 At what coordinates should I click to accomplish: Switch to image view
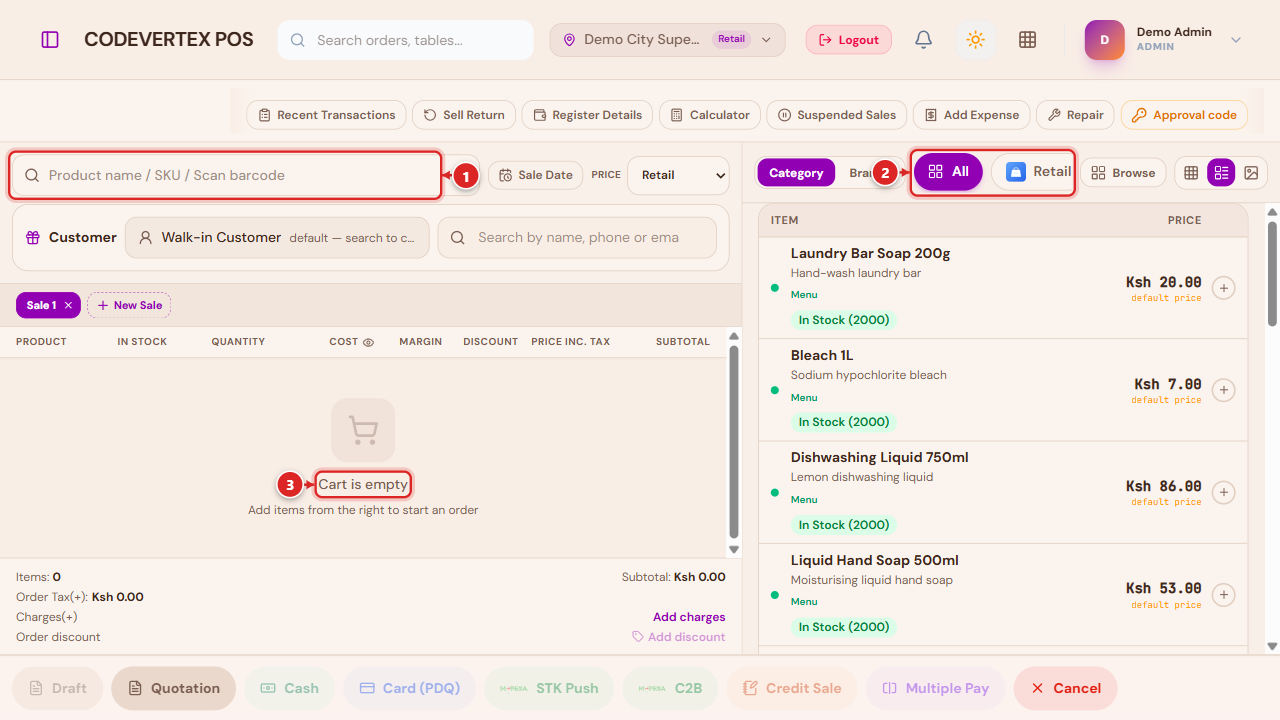coord(1251,173)
